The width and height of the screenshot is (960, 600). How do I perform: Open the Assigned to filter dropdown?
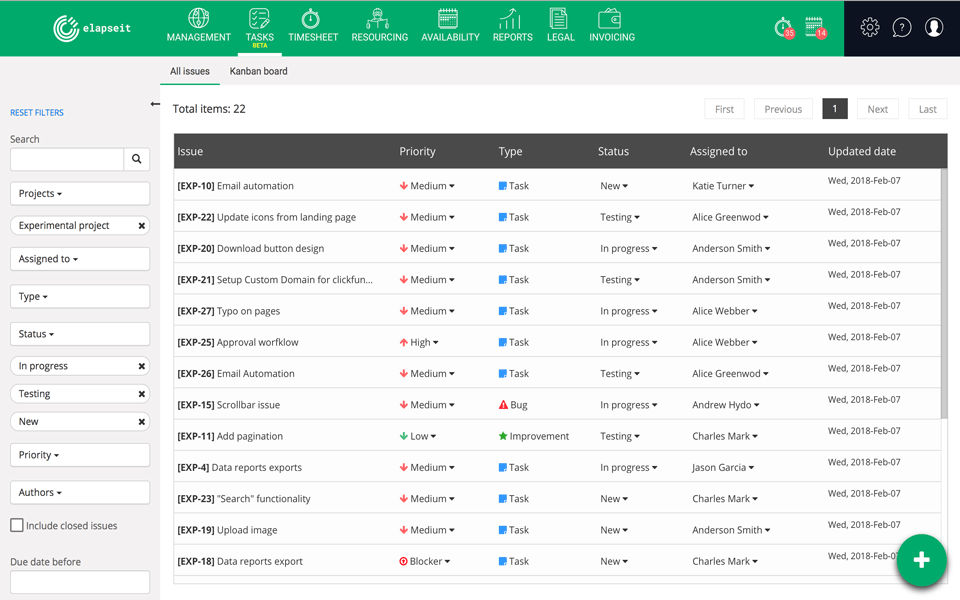click(x=80, y=259)
